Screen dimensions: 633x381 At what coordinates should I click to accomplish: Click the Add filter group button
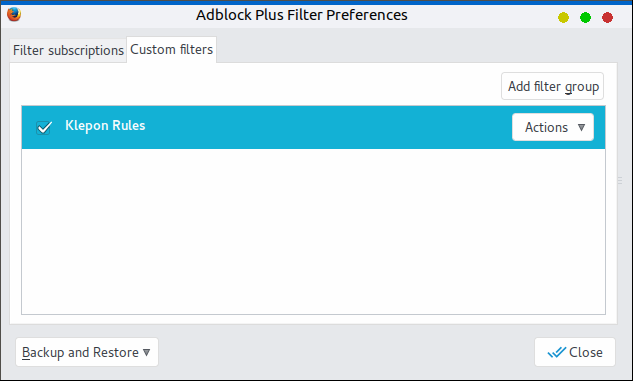553,86
